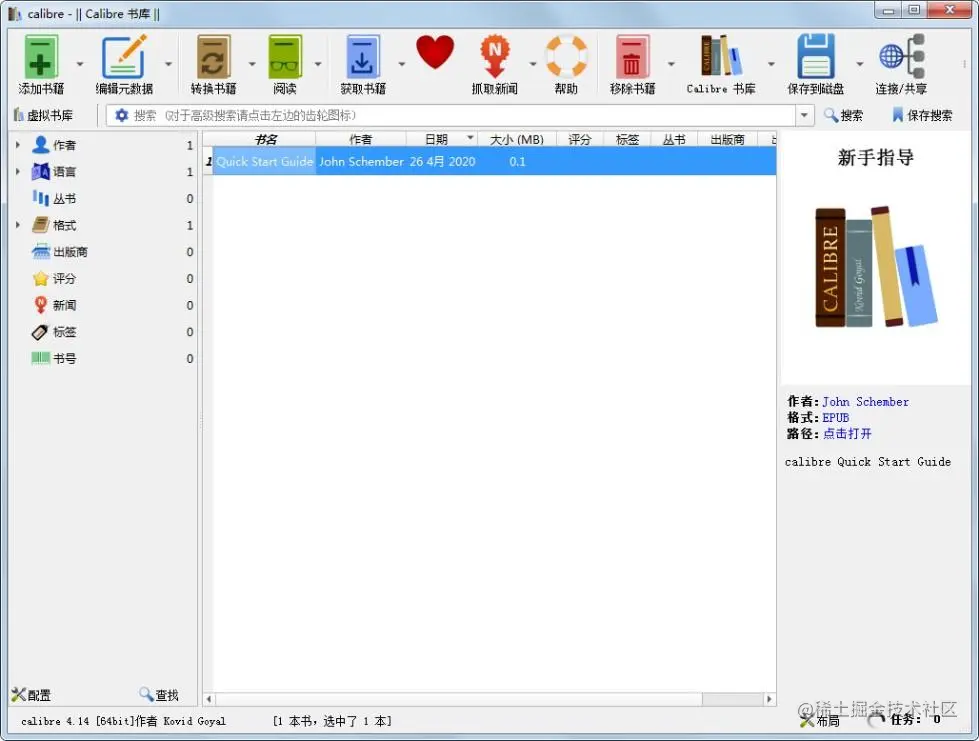Viewport: 979px width, 741px height.
Task: Expand the 语言 tree node arrow
Action: tap(17, 172)
